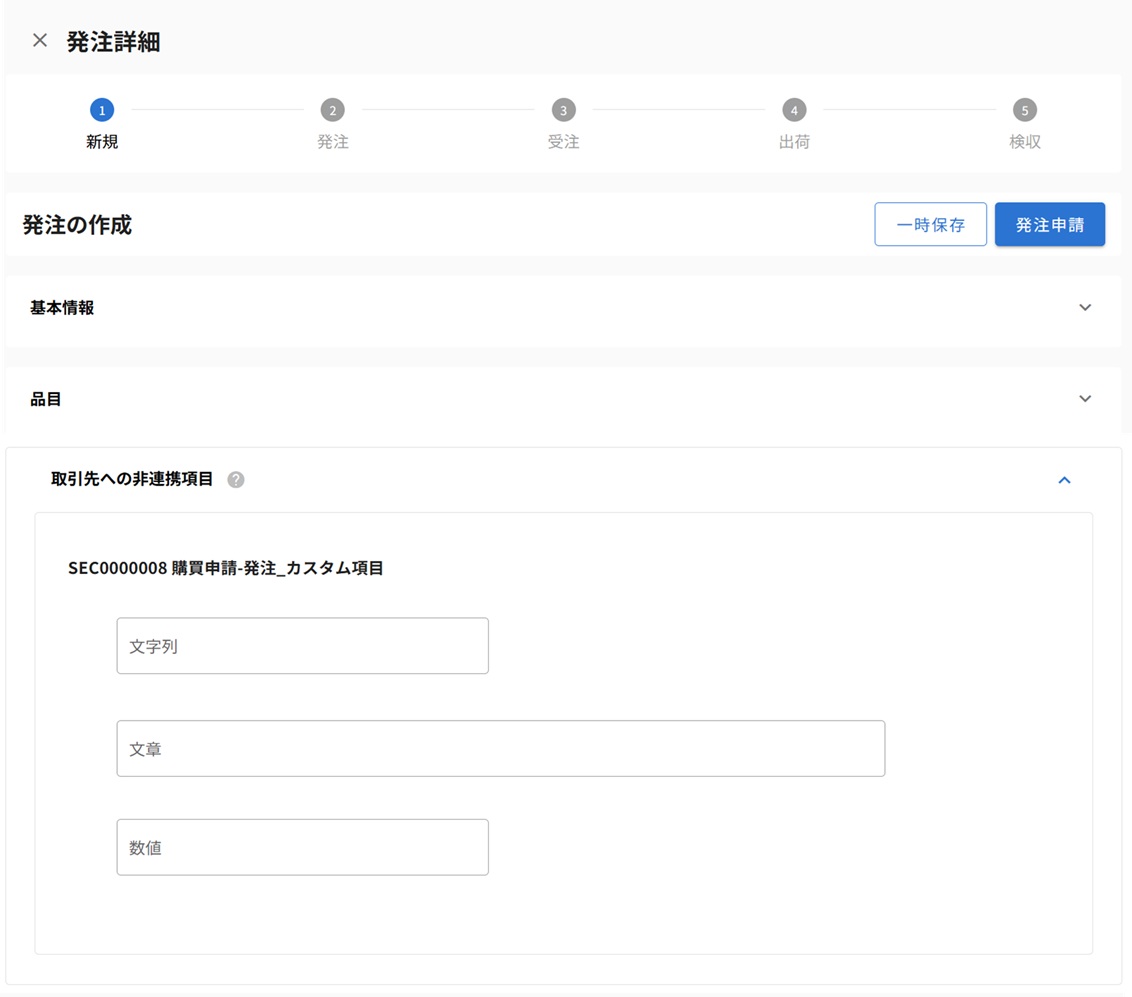Expand the 品目 section chevron
This screenshot has height=997, width=1132.
1085,399
